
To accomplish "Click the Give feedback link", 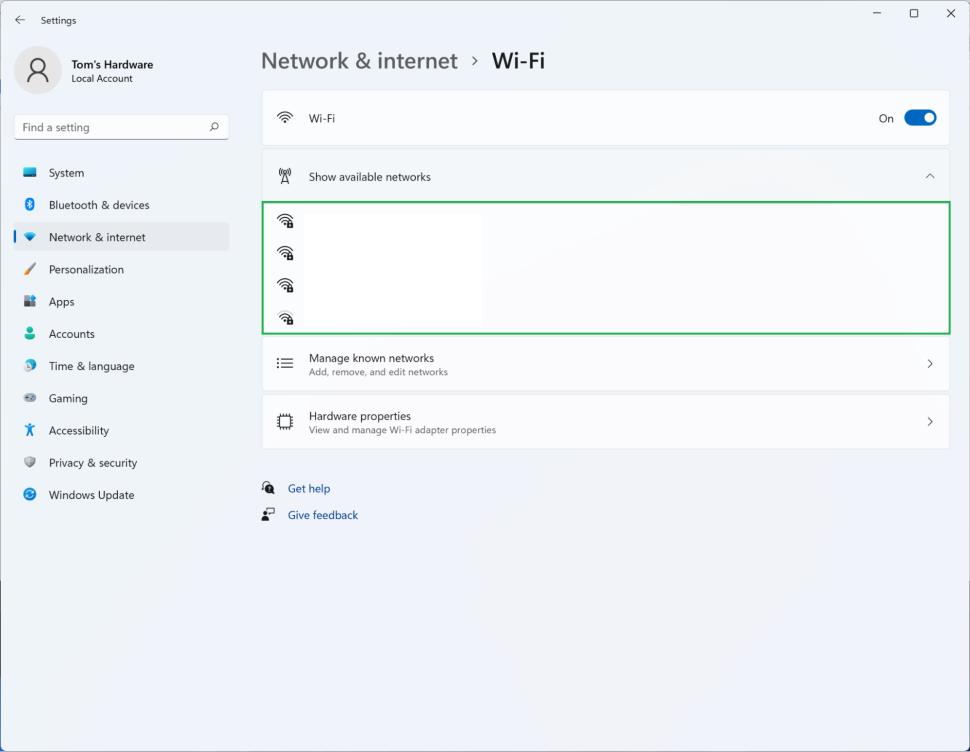I will (322, 514).
